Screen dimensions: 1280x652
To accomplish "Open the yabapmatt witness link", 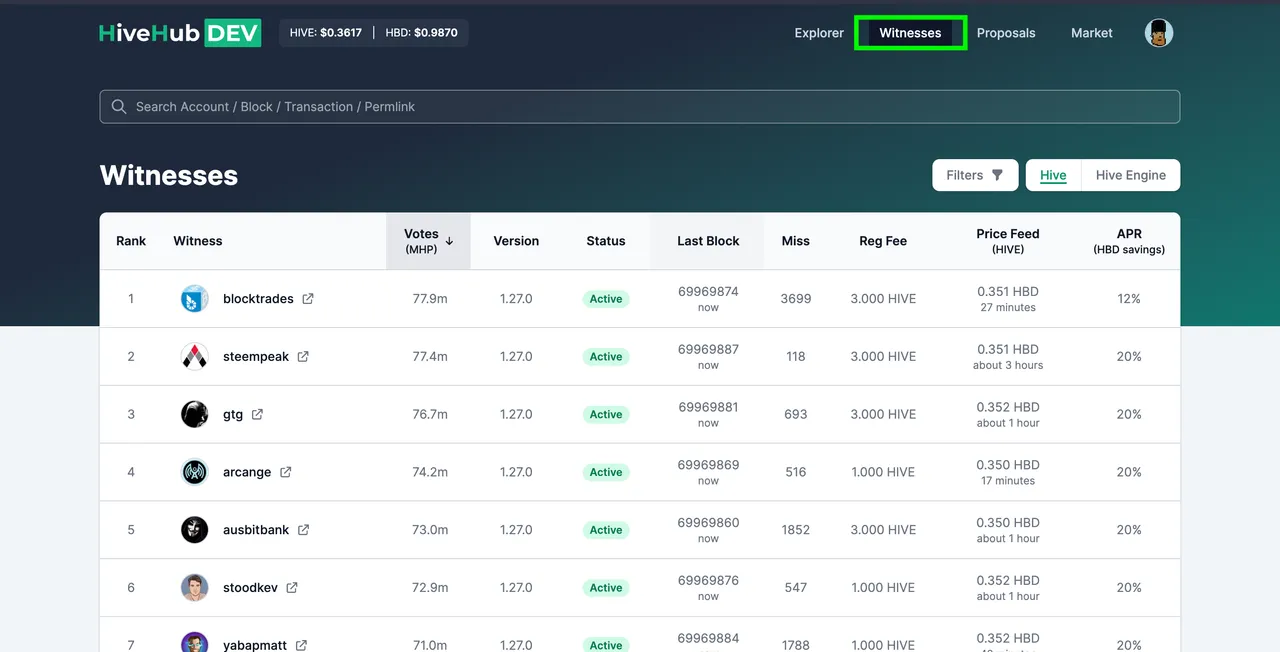I will coord(255,645).
